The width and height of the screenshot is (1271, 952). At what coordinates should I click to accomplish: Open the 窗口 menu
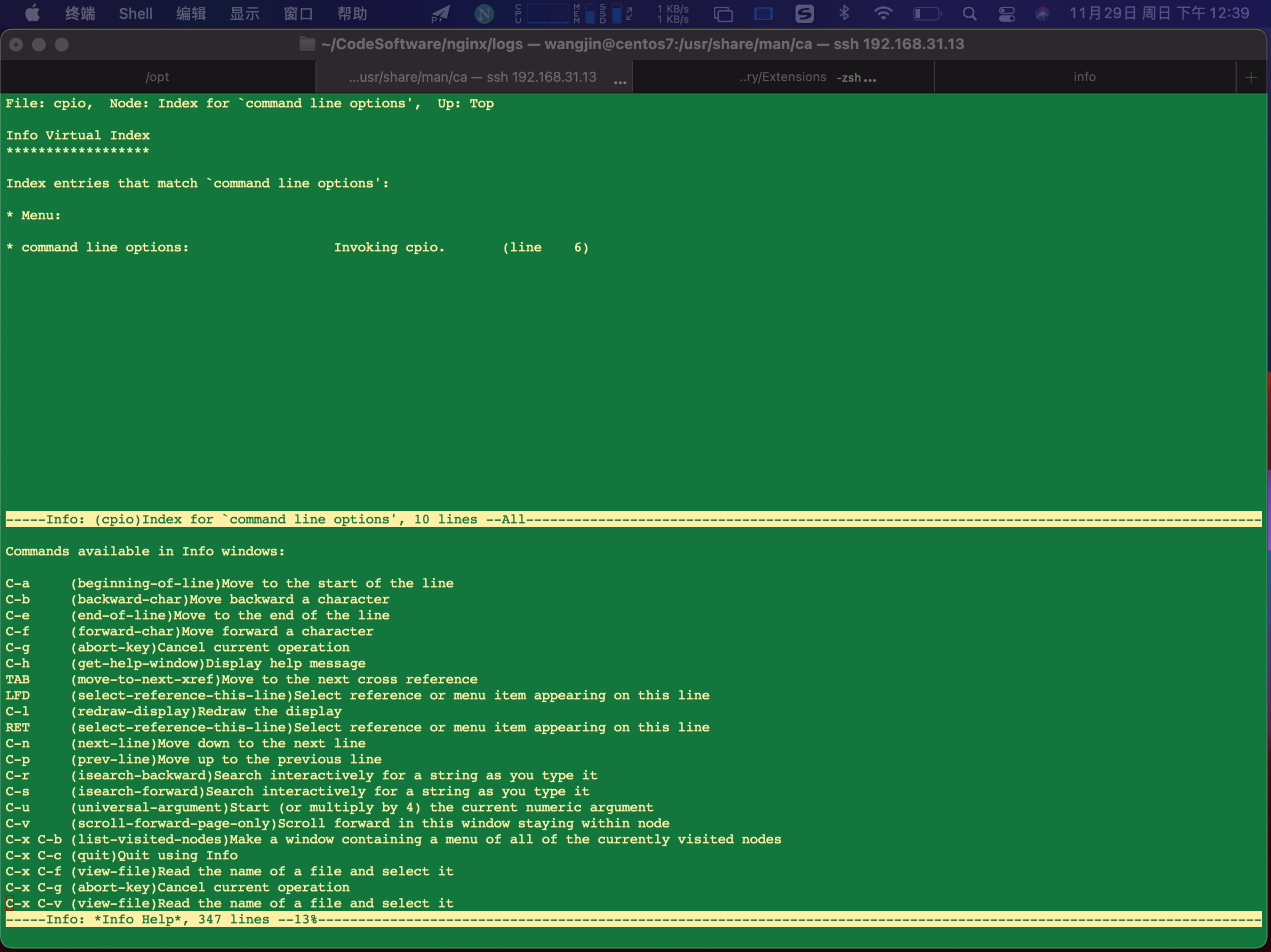298,13
